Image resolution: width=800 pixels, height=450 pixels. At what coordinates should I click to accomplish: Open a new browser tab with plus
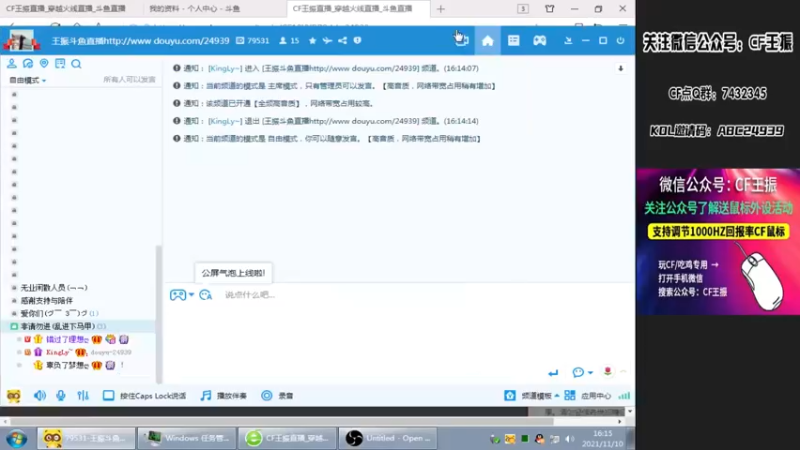pyautogui.click(x=441, y=9)
